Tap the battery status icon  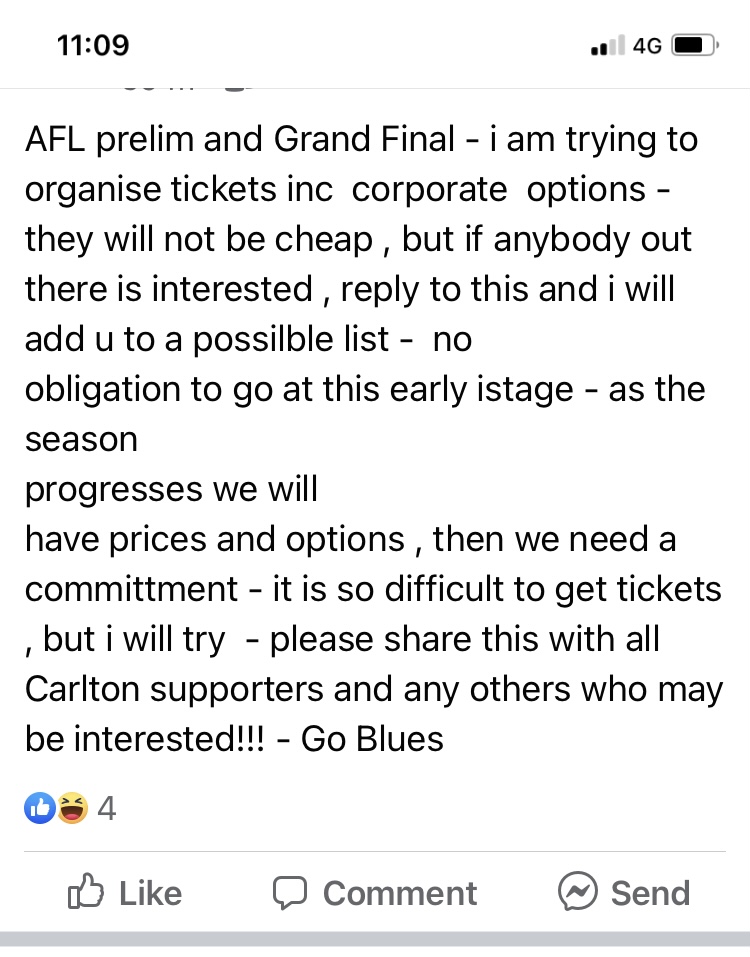[x=694, y=46]
